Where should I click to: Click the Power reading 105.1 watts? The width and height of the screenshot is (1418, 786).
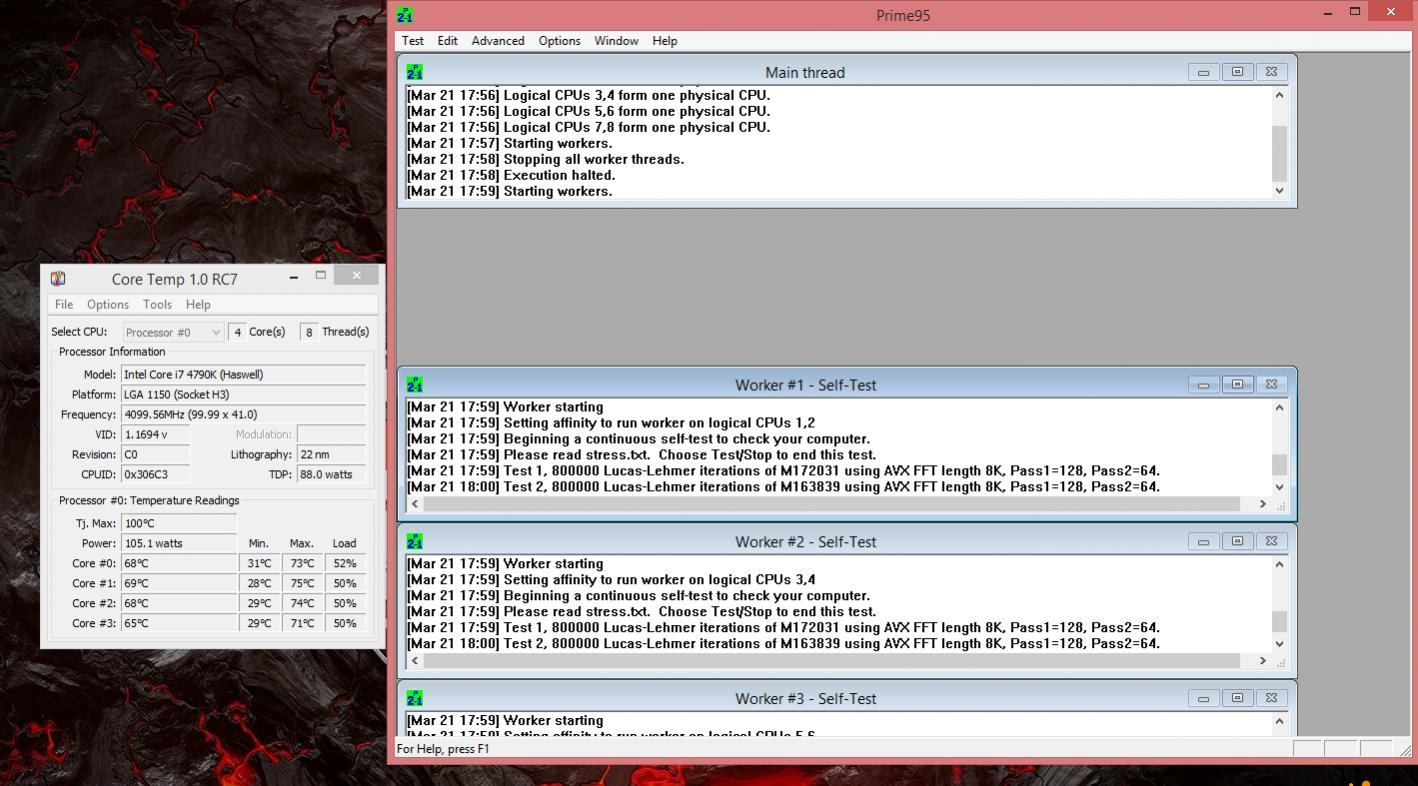click(x=178, y=543)
